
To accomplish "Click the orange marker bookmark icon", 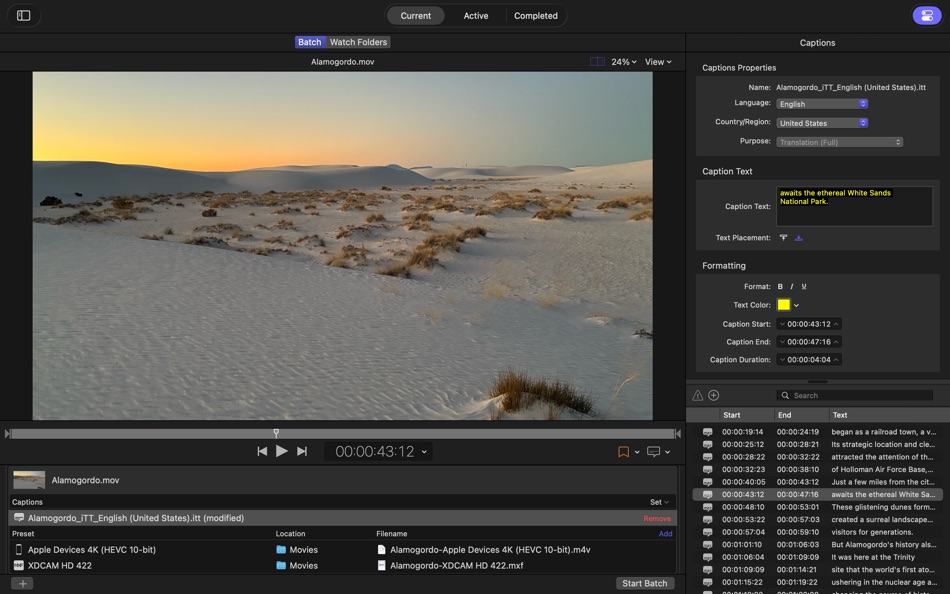I will click(x=623, y=452).
